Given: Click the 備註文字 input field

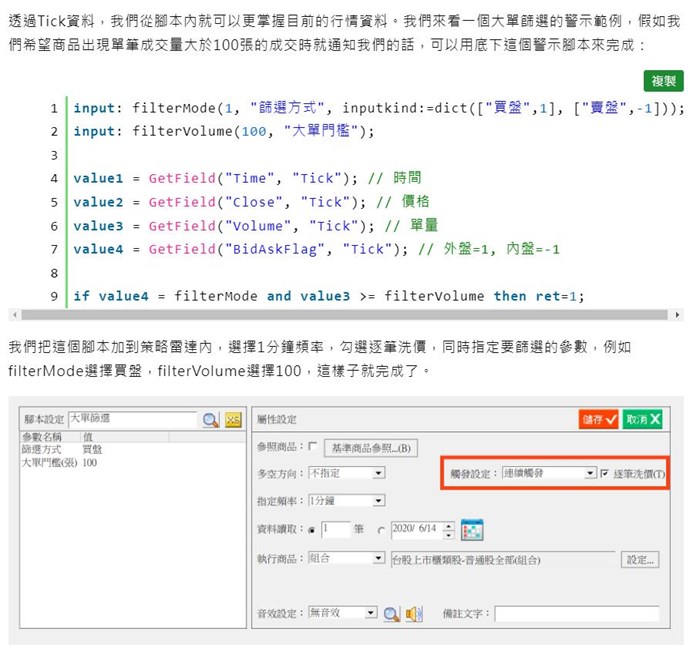Looking at the screenshot, I should coord(577,613).
